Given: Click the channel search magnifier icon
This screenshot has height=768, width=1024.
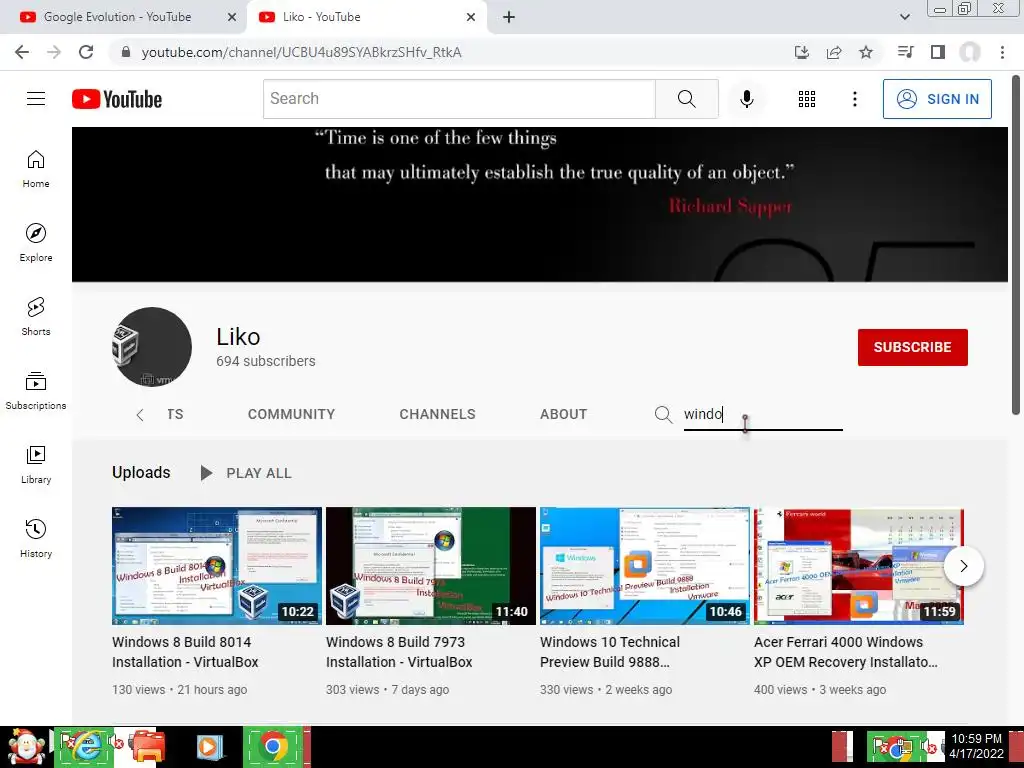Looking at the screenshot, I should click(x=663, y=414).
